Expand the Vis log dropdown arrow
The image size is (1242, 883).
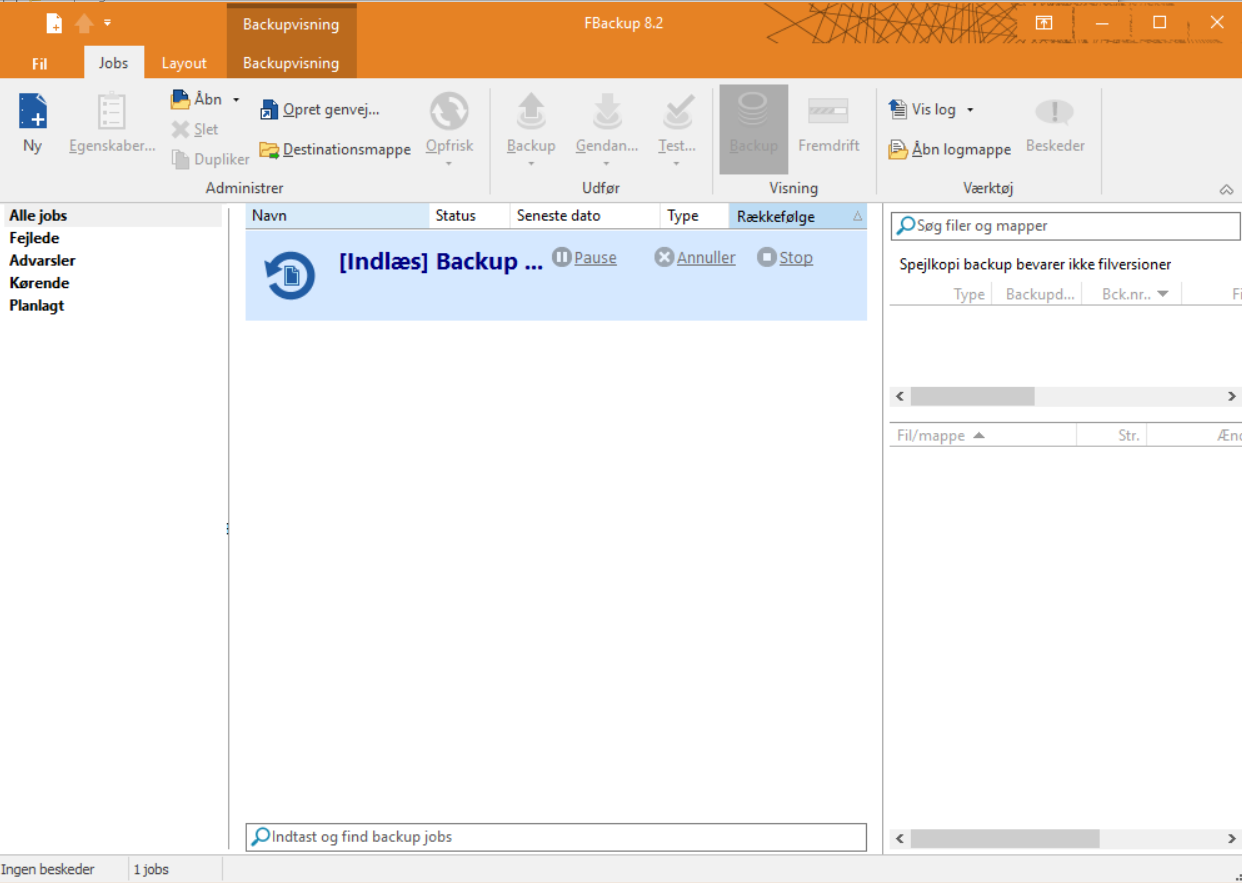click(x=969, y=109)
